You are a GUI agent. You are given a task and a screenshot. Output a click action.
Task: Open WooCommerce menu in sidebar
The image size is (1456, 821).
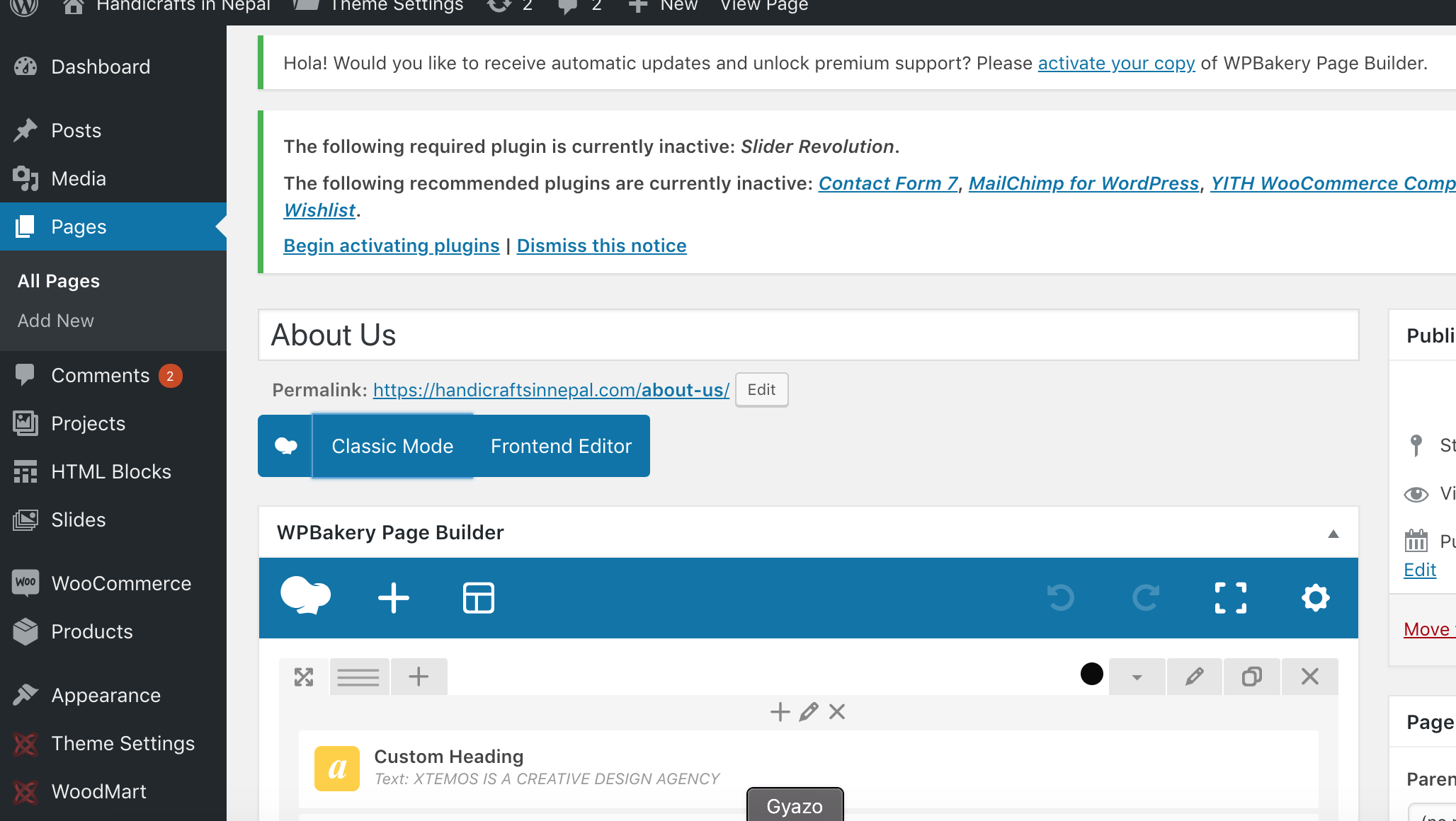[x=121, y=583]
